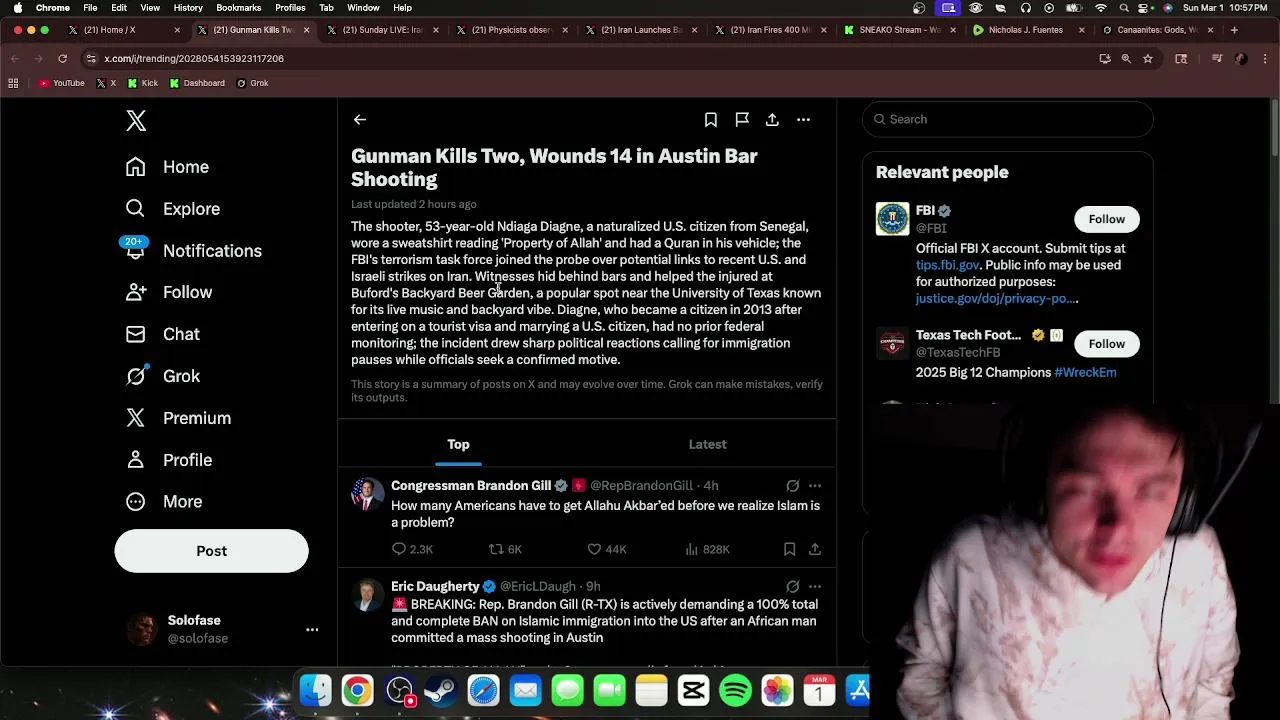The width and height of the screenshot is (1280, 720).
Task: Switch to the Latest tab
Action: pos(707,444)
